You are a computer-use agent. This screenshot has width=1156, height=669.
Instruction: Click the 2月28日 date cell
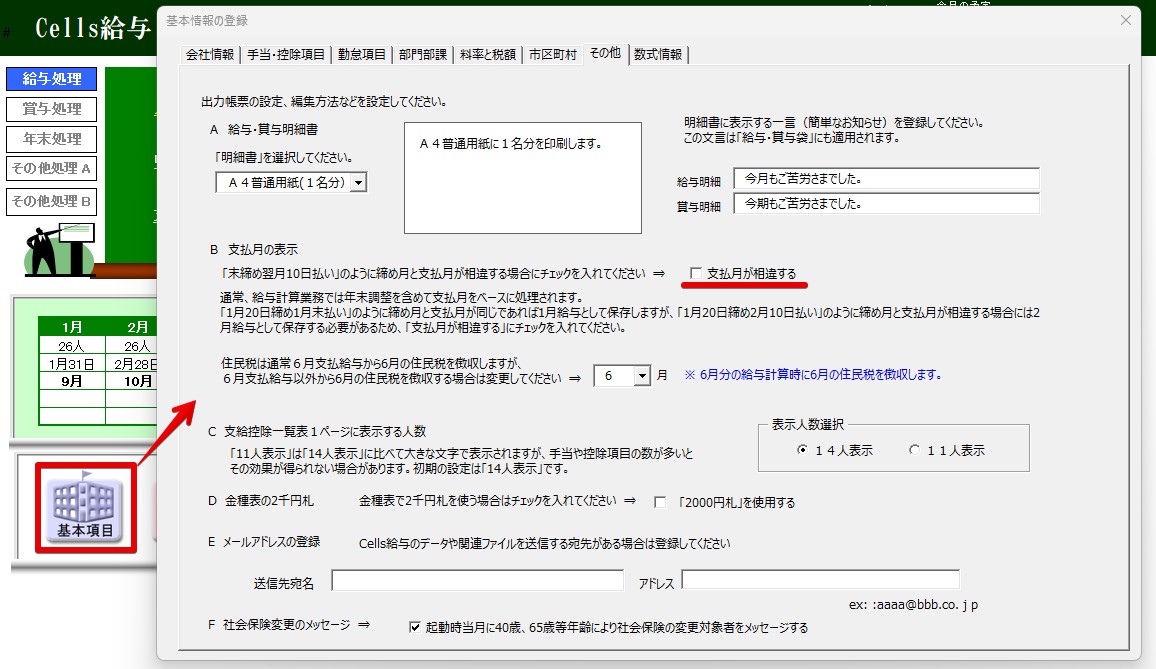[133, 364]
